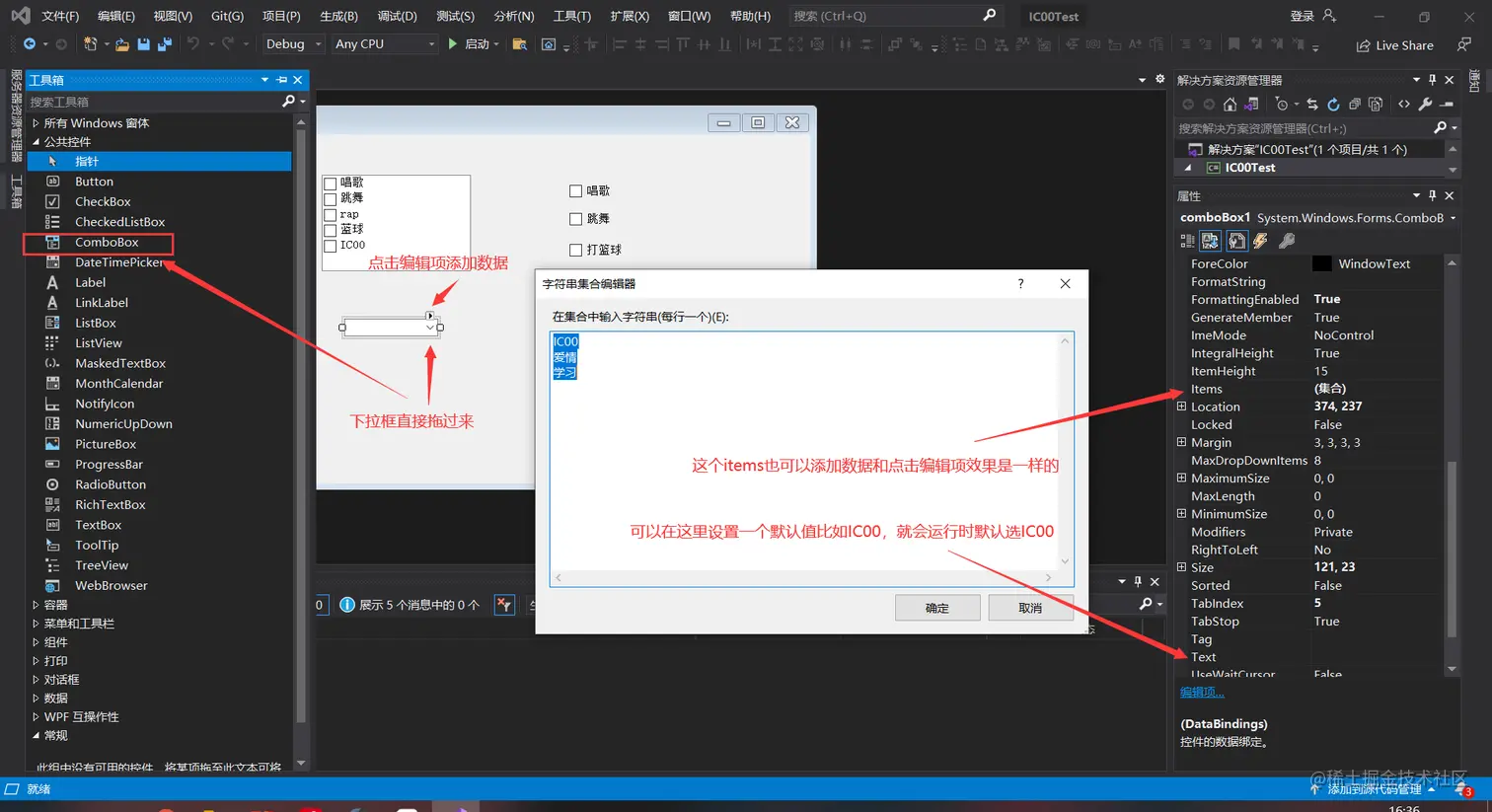Click the help question mark in string editor
The image size is (1492, 812).
pyautogui.click(x=1020, y=283)
